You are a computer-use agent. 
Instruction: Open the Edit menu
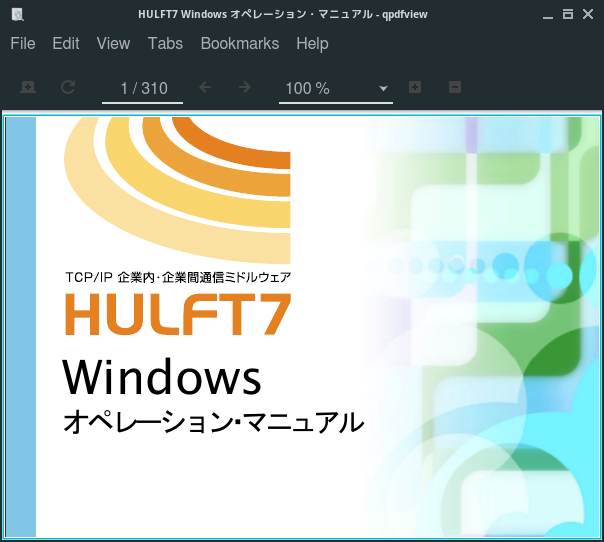66,44
